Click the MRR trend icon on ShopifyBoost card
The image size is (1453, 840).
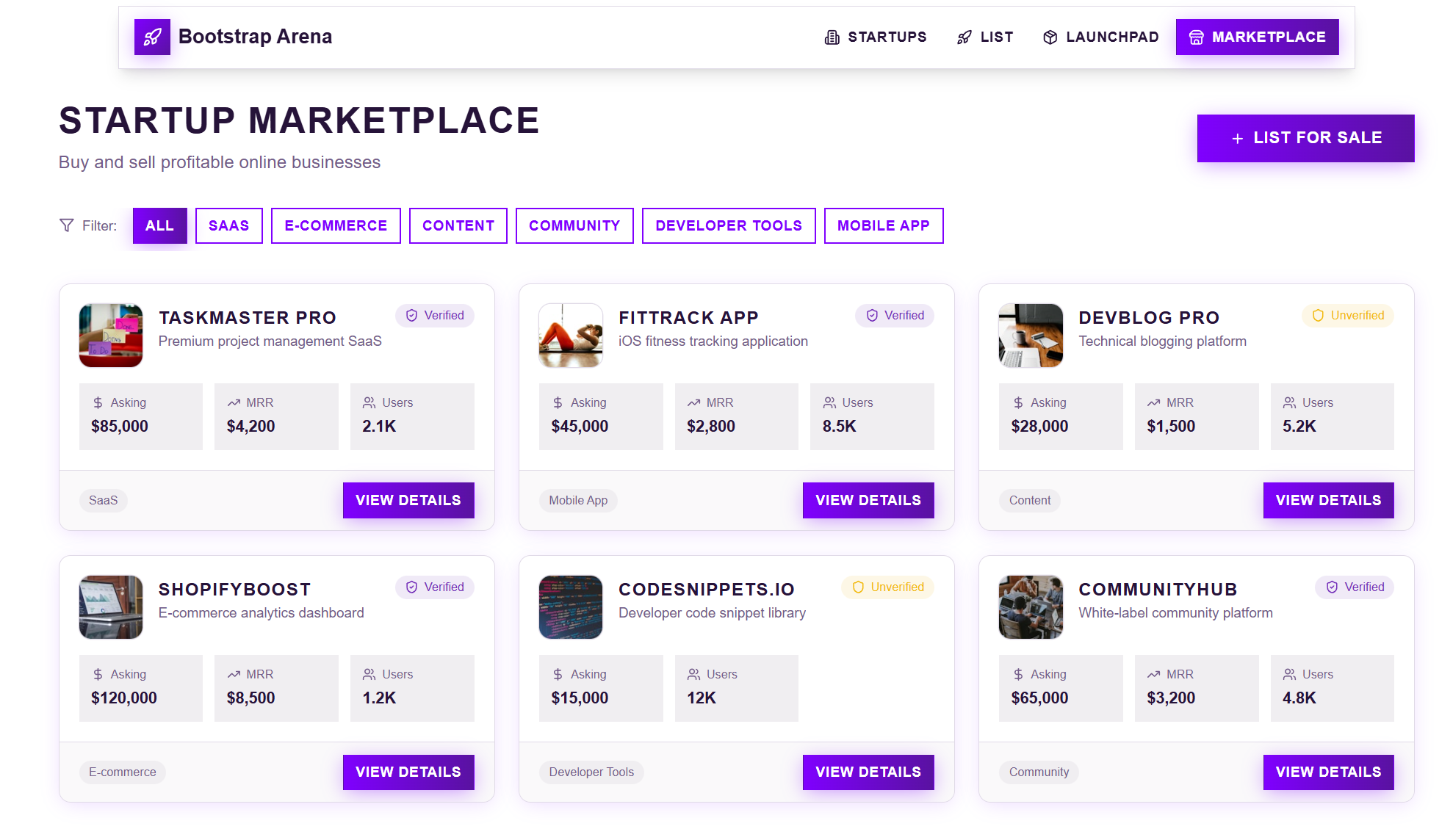click(x=234, y=674)
